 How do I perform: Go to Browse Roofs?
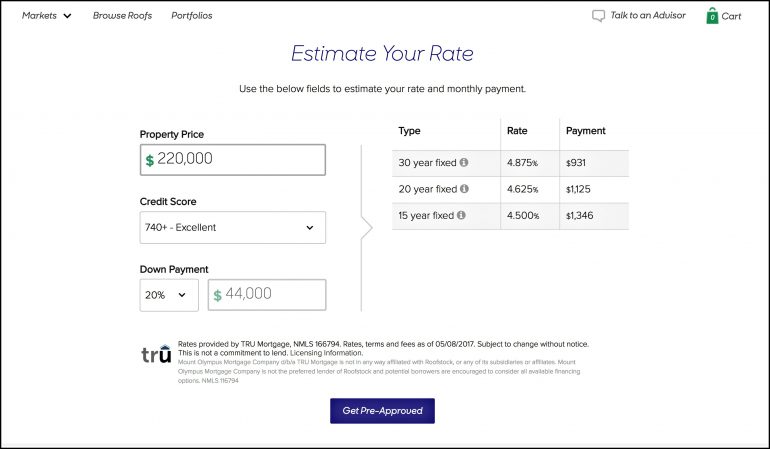click(x=122, y=16)
